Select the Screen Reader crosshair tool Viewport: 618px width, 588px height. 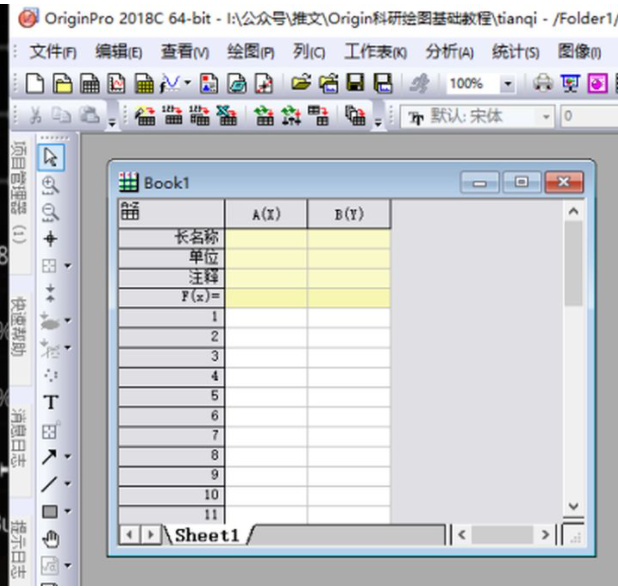pos(50,239)
